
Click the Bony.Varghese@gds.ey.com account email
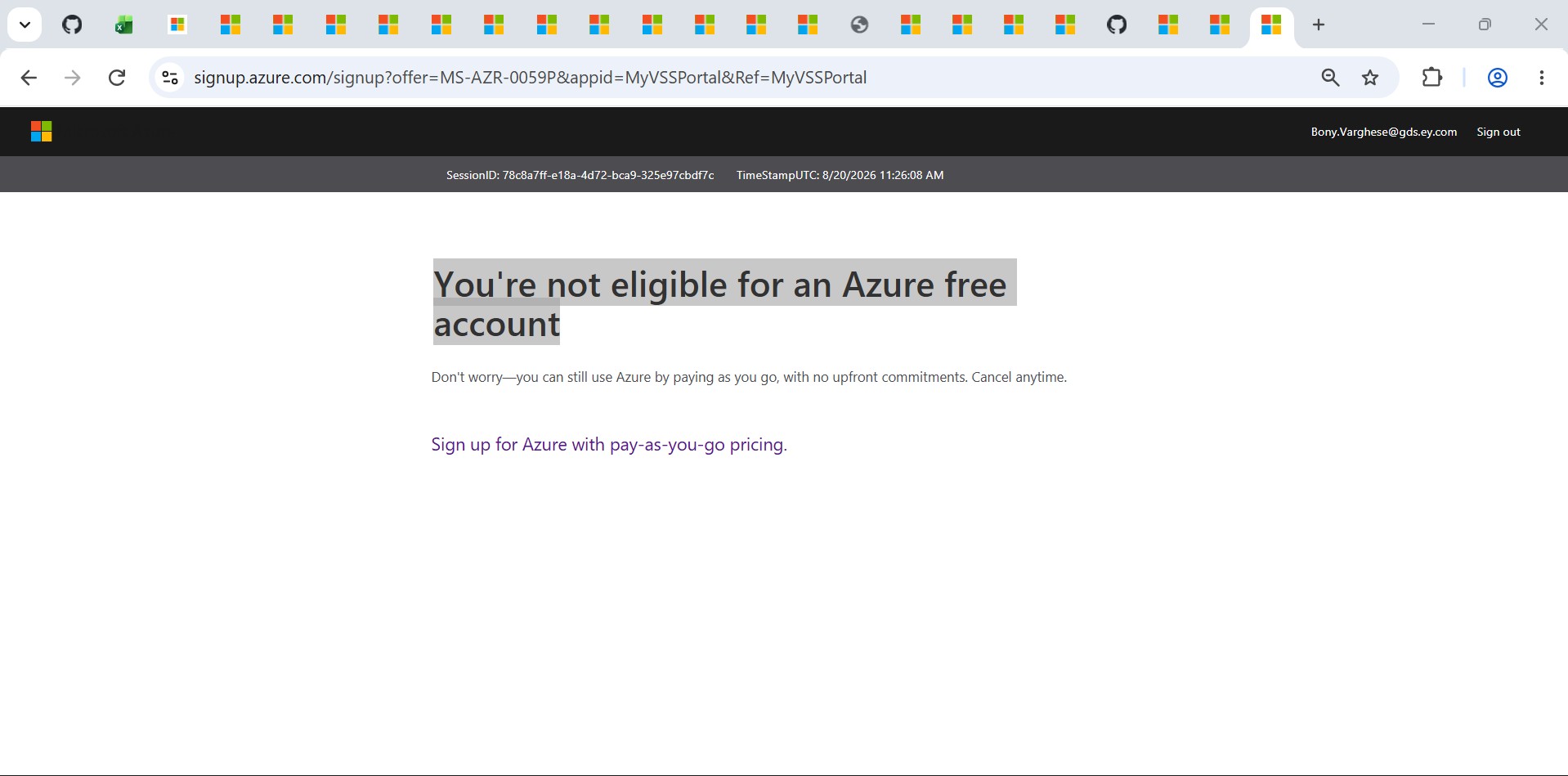click(1383, 132)
